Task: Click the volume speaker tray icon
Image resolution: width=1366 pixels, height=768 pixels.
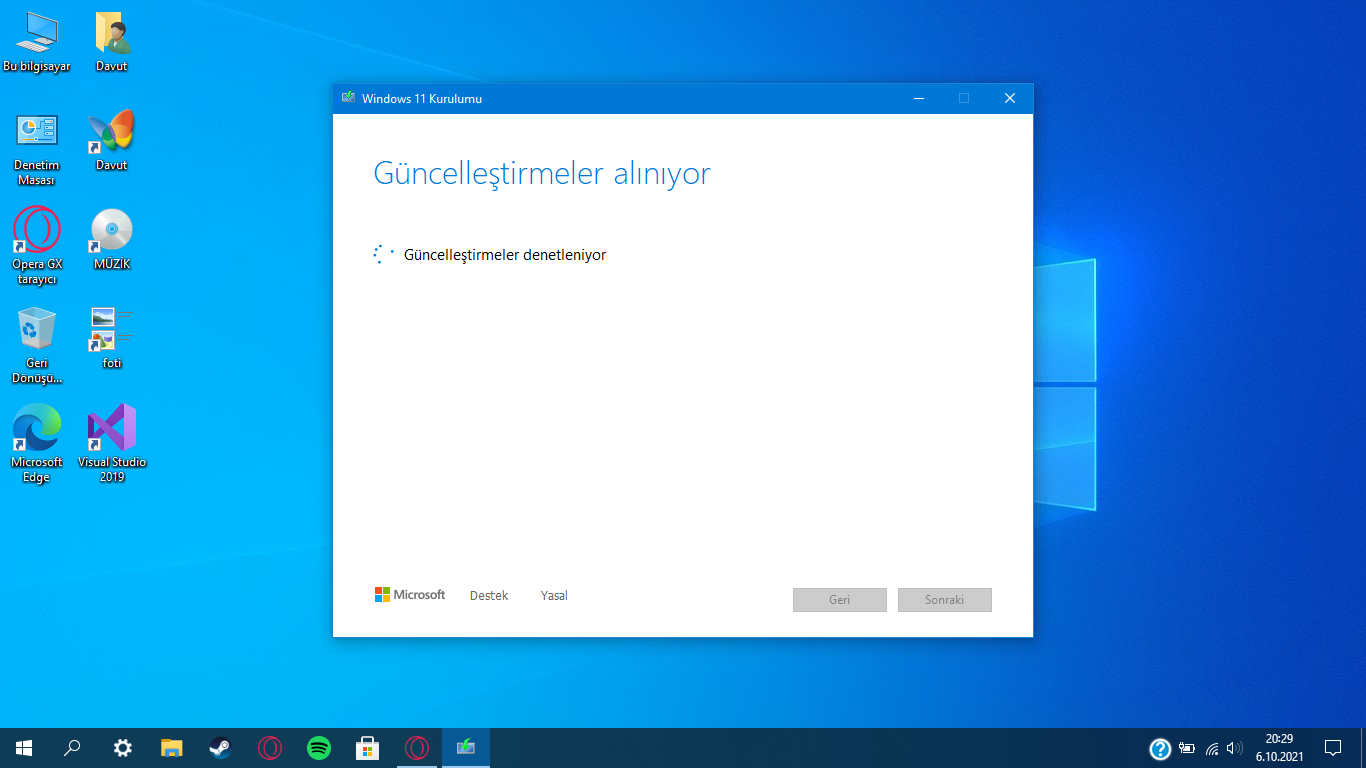Action: 1235,748
